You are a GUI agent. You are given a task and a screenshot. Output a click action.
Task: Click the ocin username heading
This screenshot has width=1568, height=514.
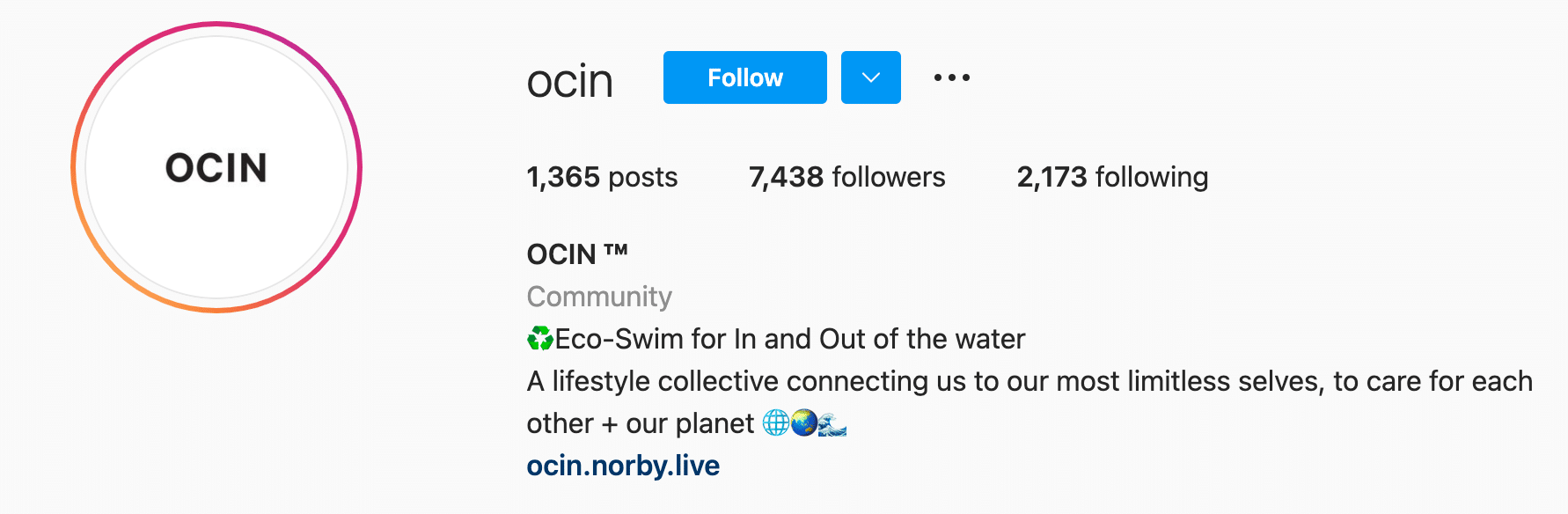point(569,81)
